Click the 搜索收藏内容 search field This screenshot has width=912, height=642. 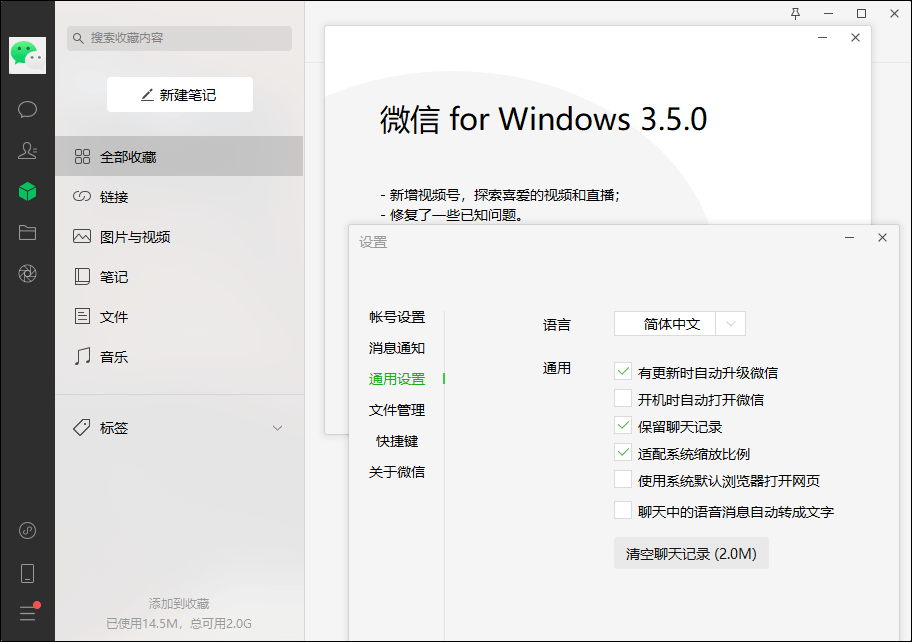click(x=180, y=37)
